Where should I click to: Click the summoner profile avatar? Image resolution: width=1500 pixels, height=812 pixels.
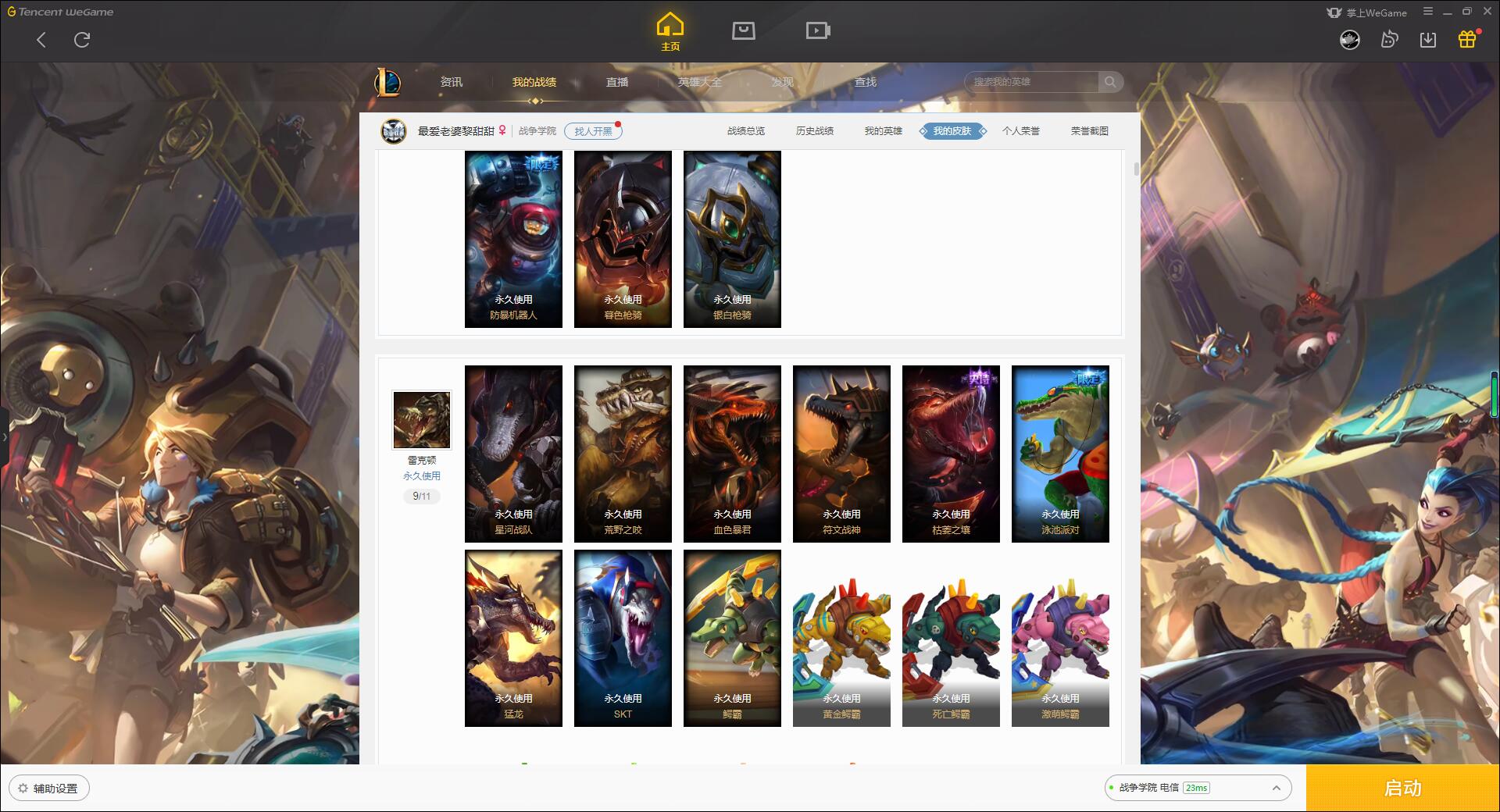coord(394,131)
